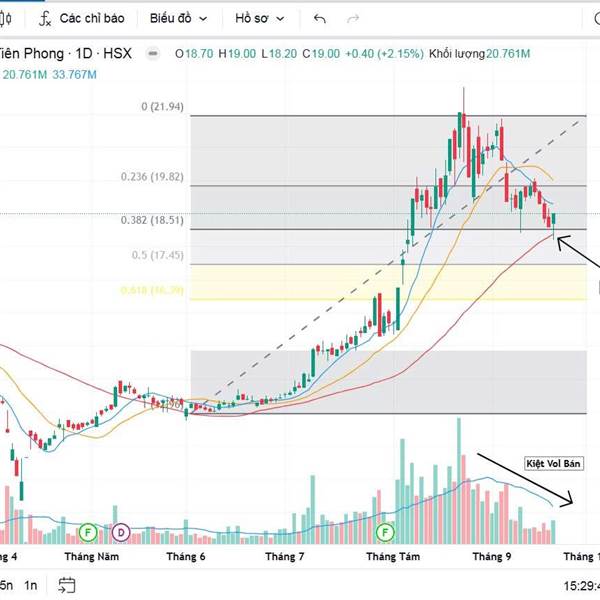The image size is (600, 600).
Task: Expand the 'Biểu đồ' dropdown menu
Action: [x=178, y=18]
